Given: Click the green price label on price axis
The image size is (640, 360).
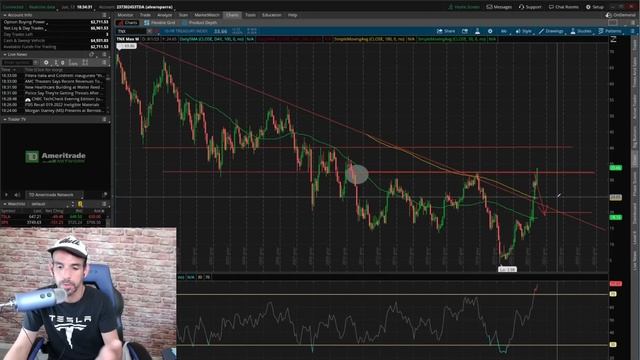Looking at the screenshot, I should (616, 168).
